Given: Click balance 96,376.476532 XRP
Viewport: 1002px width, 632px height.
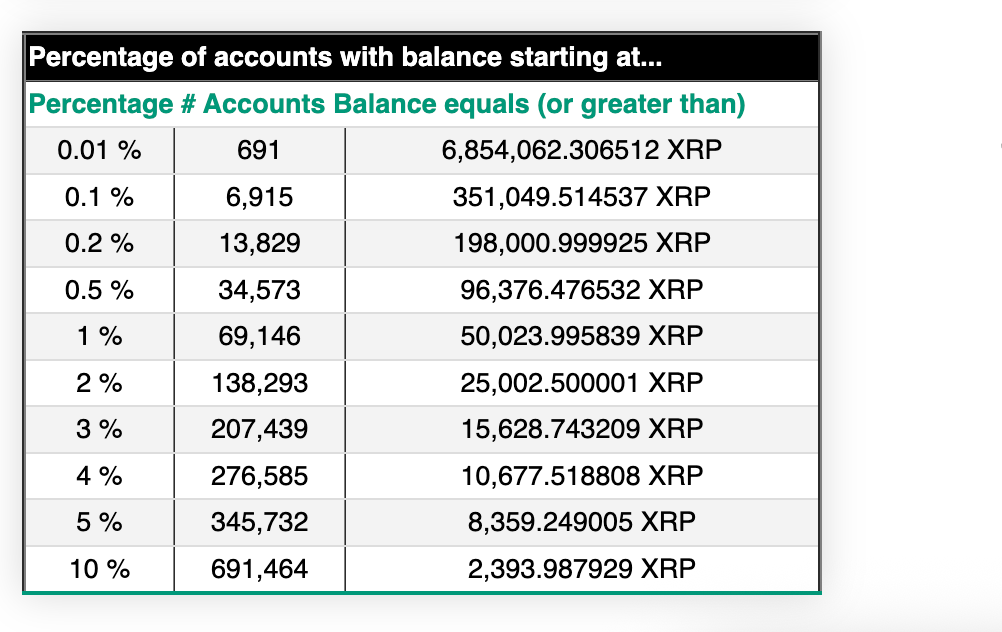Looking at the screenshot, I should coord(582,291).
